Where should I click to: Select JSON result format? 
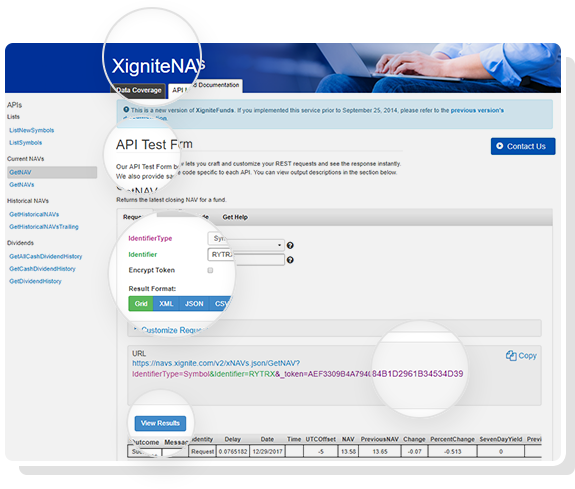point(194,304)
